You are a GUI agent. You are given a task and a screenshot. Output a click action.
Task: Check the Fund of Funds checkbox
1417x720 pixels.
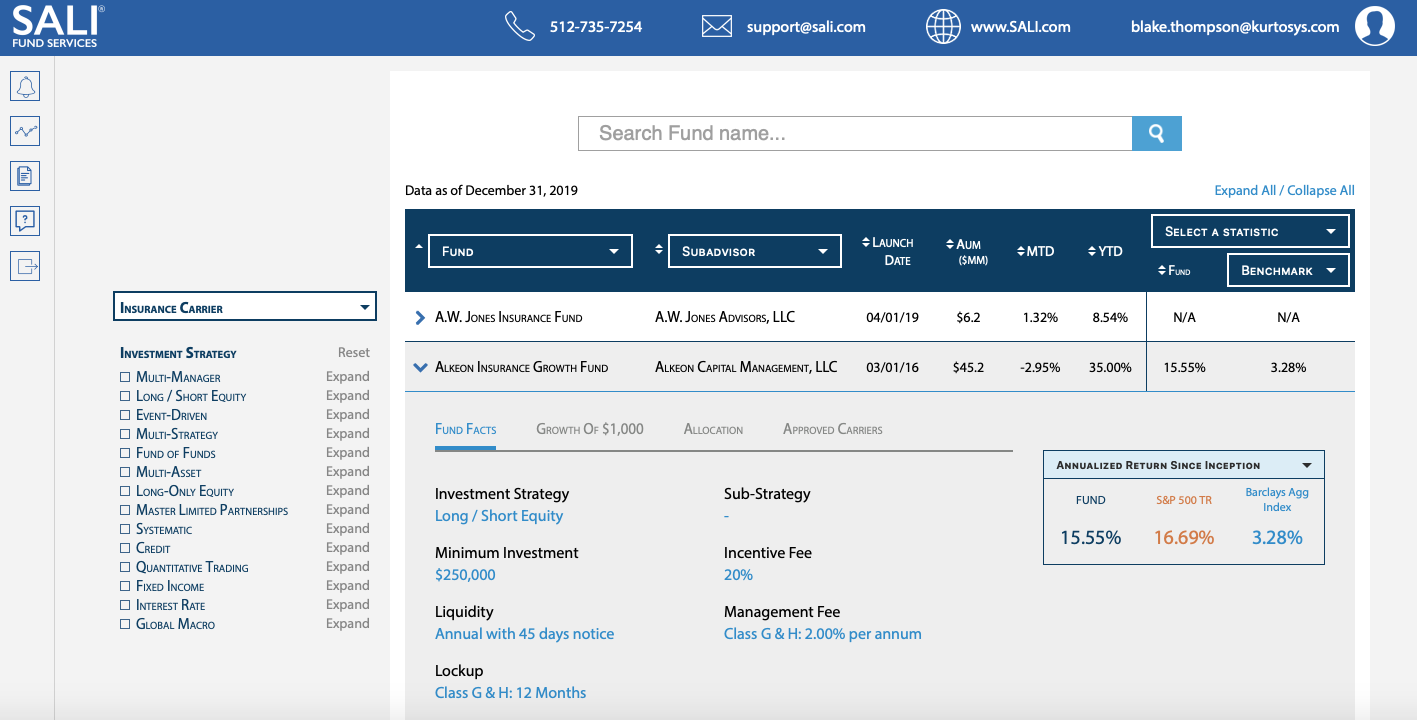pyautogui.click(x=125, y=453)
